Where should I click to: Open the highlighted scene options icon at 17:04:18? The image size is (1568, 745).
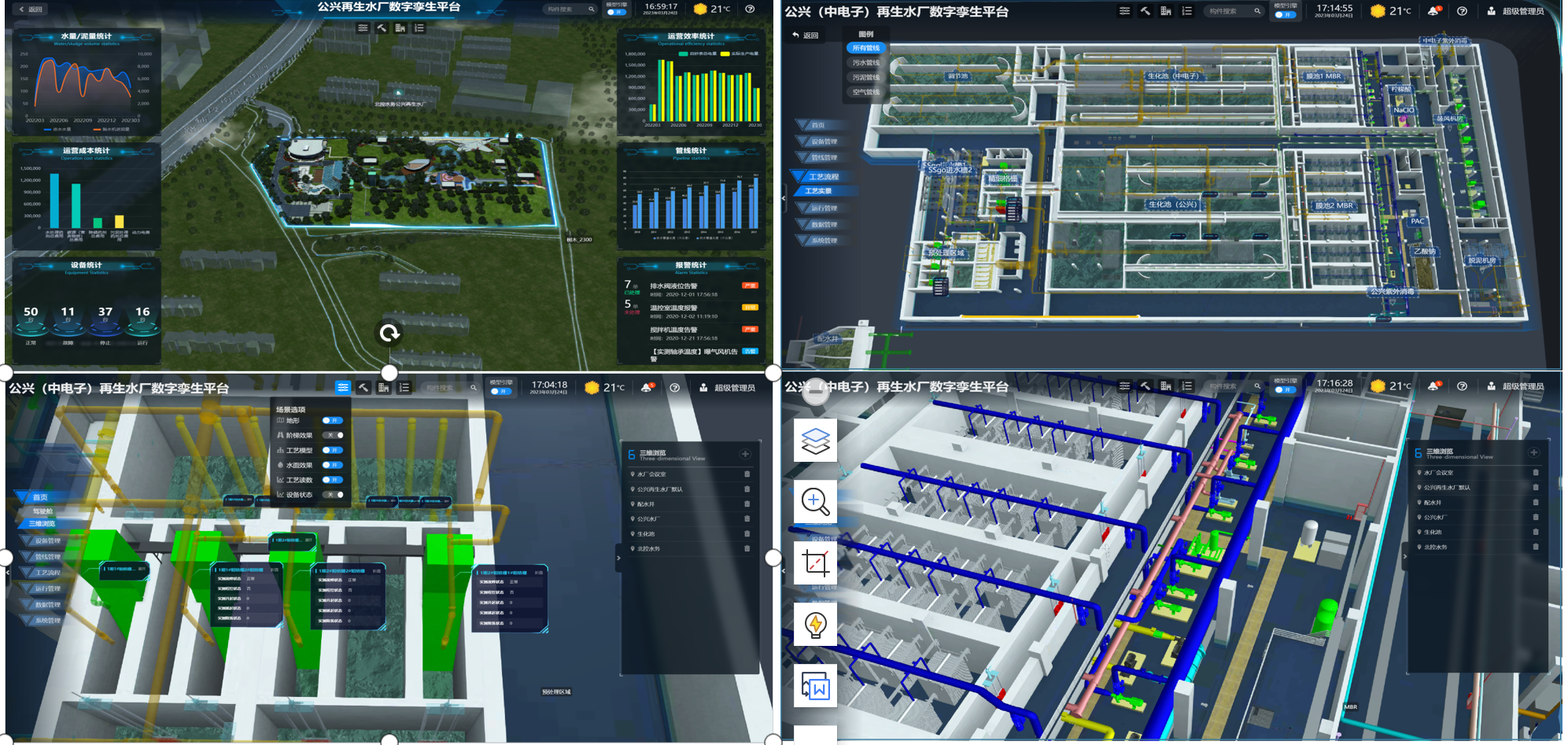point(343,387)
